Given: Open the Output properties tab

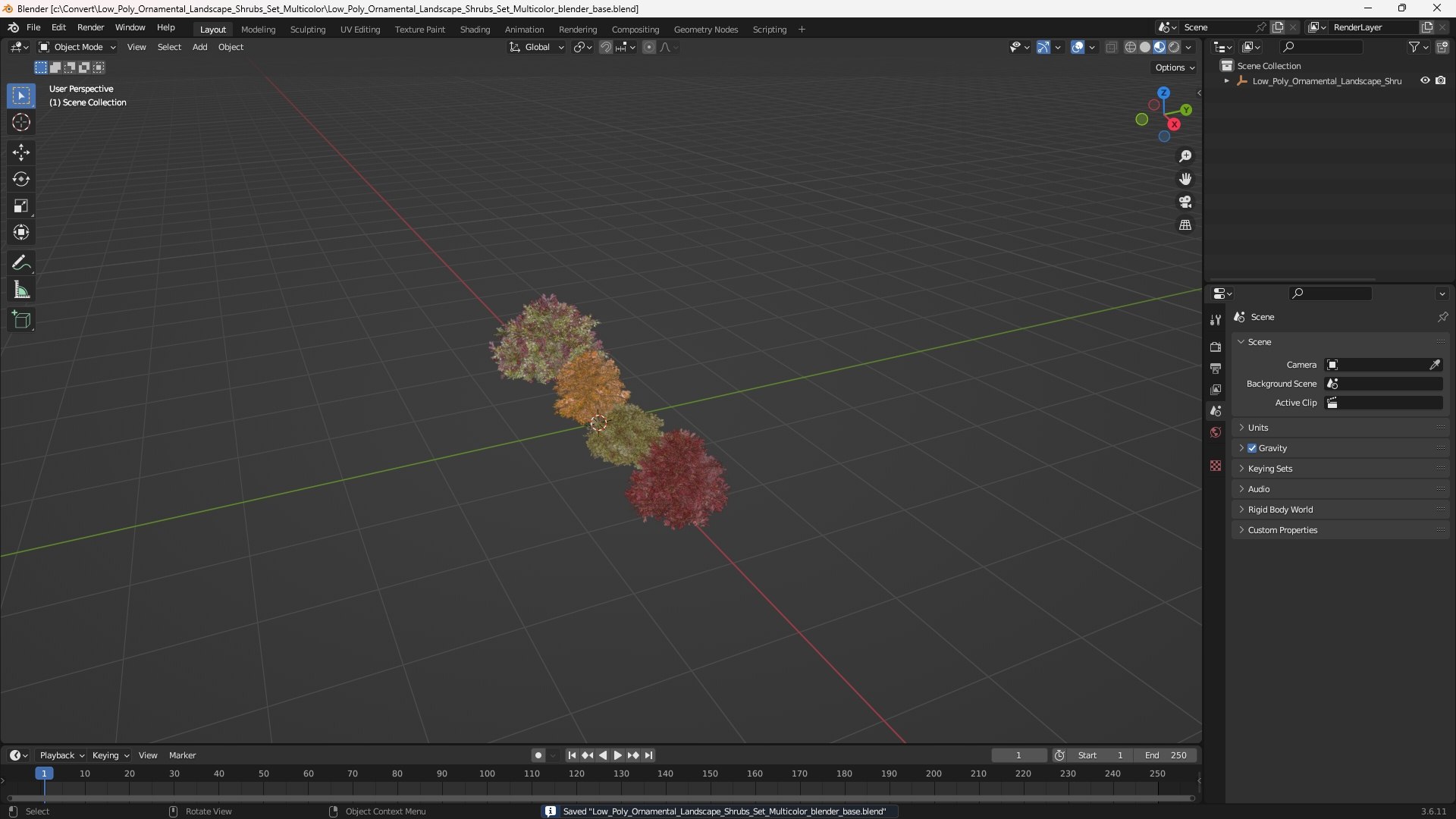Looking at the screenshot, I should (x=1216, y=368).
